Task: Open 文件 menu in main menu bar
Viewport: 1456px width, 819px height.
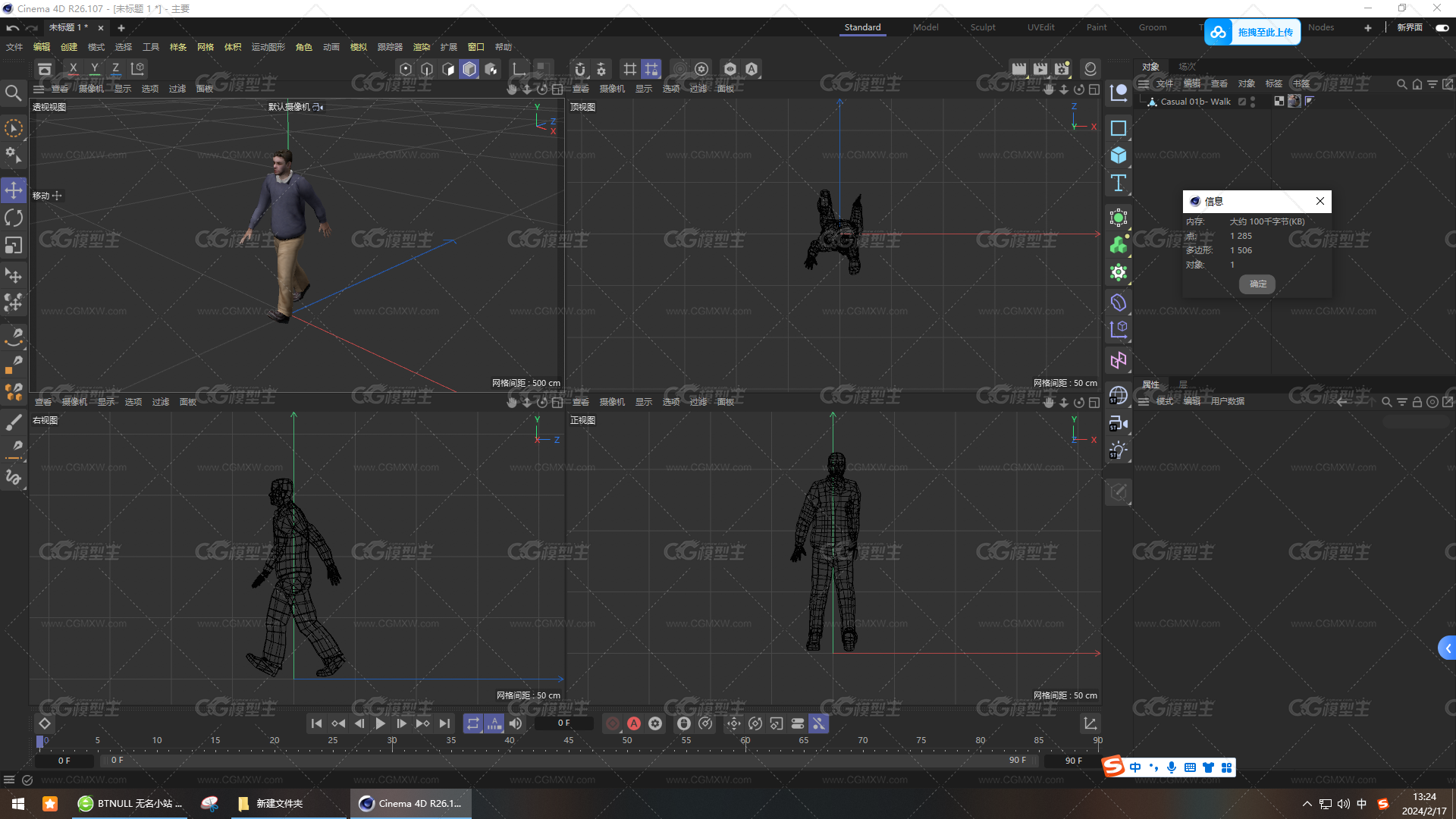Action: point(14,47)
